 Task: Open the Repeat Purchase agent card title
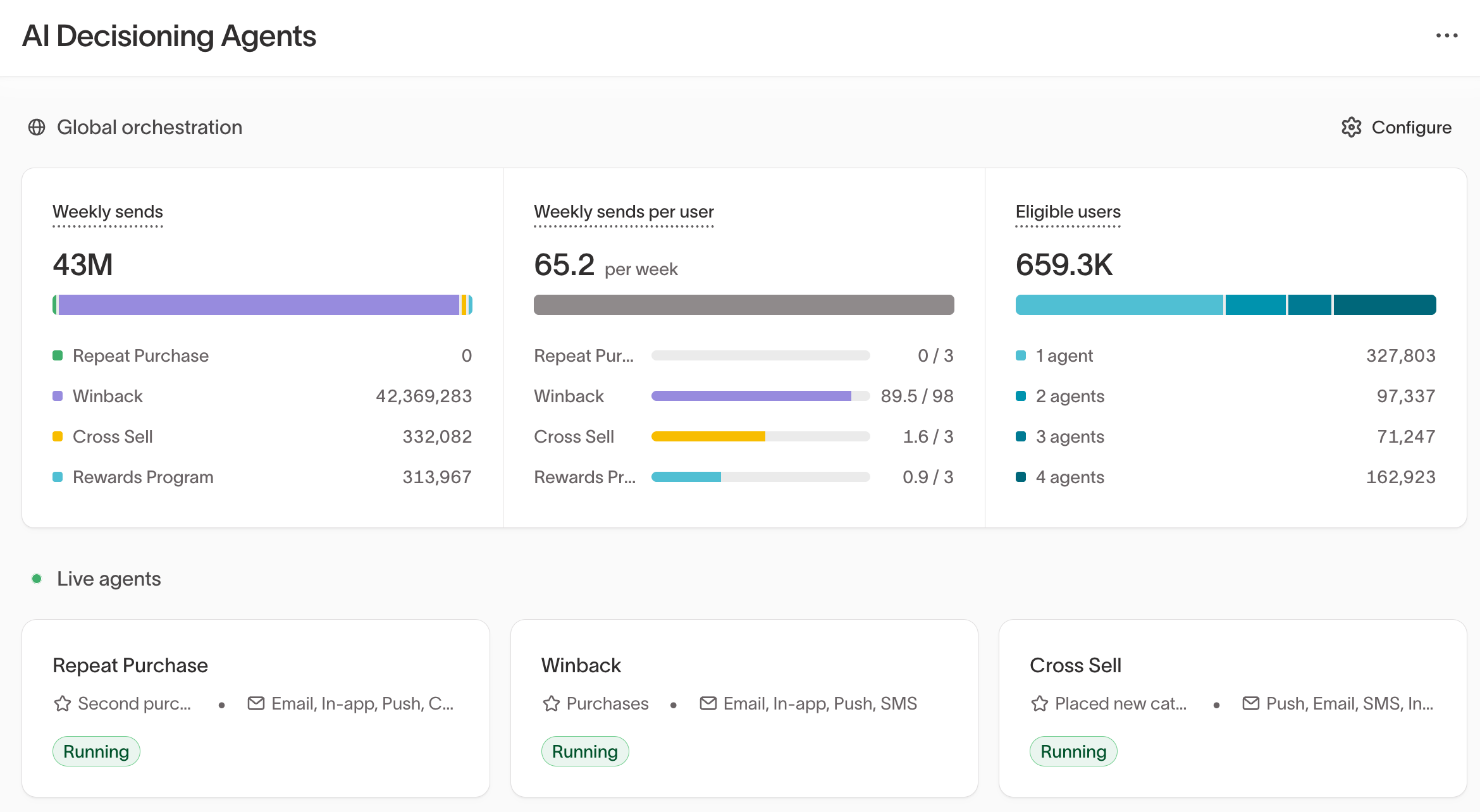tap(130, 665)
